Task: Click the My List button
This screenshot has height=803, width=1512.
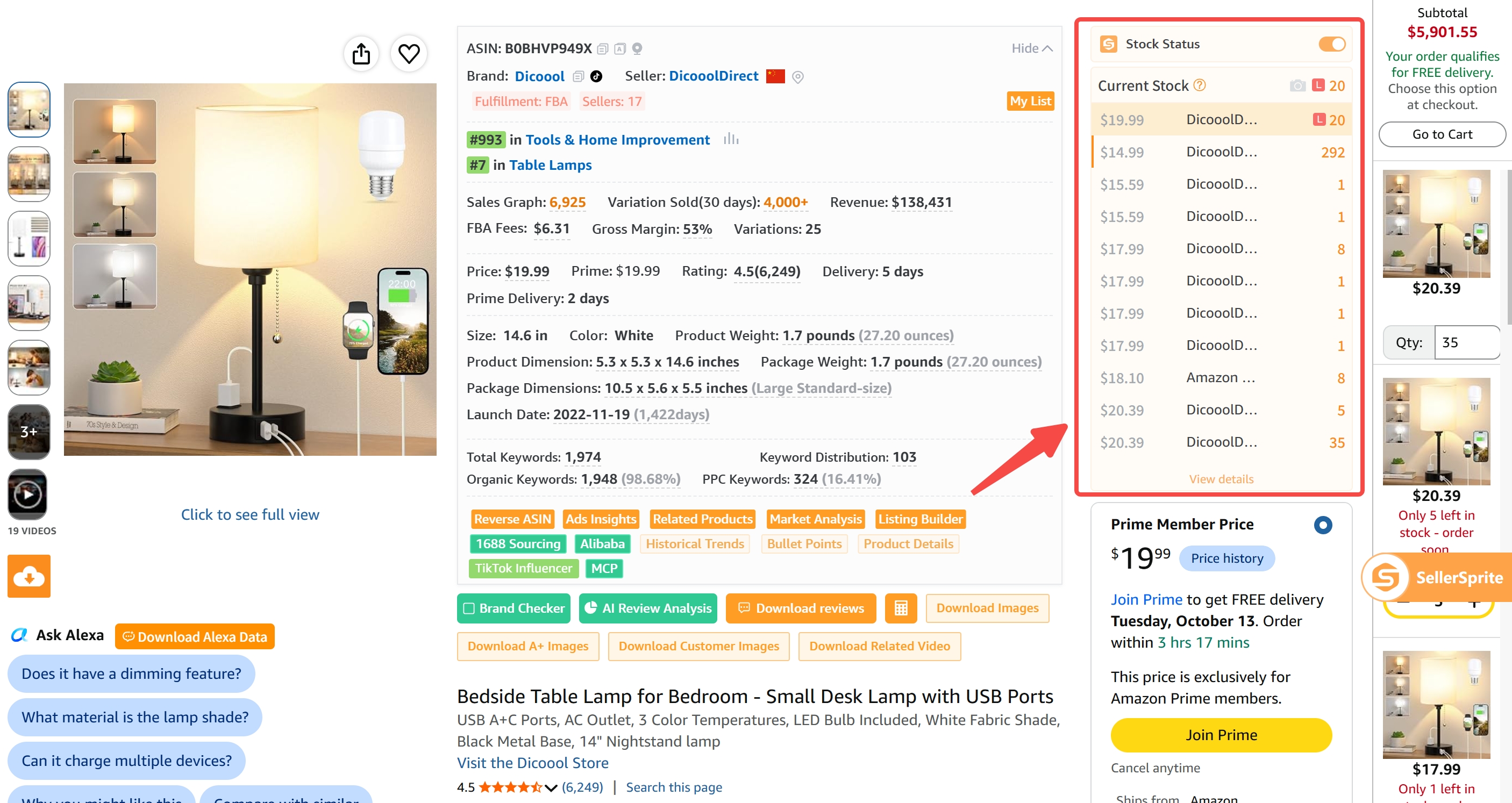Action: coord(1030,102)
